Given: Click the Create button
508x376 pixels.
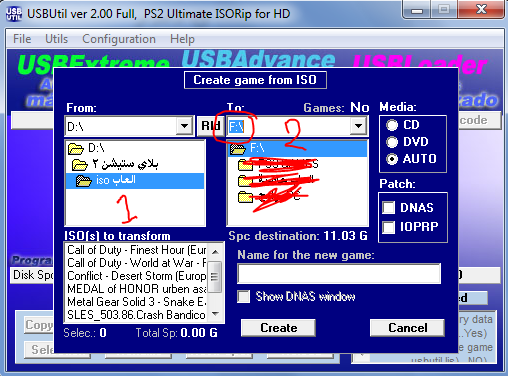Looking at the screenshot, I should (x=278, y=328).
